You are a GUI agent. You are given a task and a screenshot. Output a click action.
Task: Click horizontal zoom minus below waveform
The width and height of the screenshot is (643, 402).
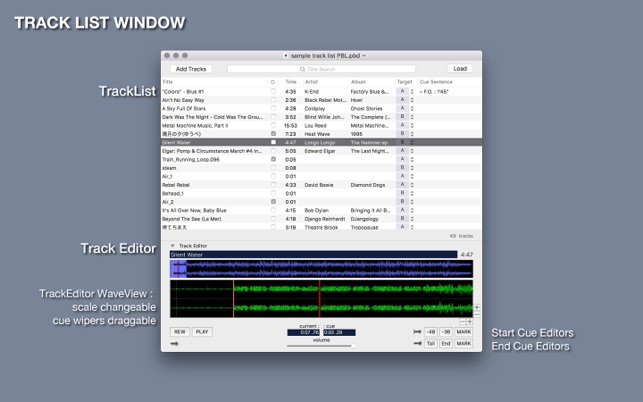463,322
